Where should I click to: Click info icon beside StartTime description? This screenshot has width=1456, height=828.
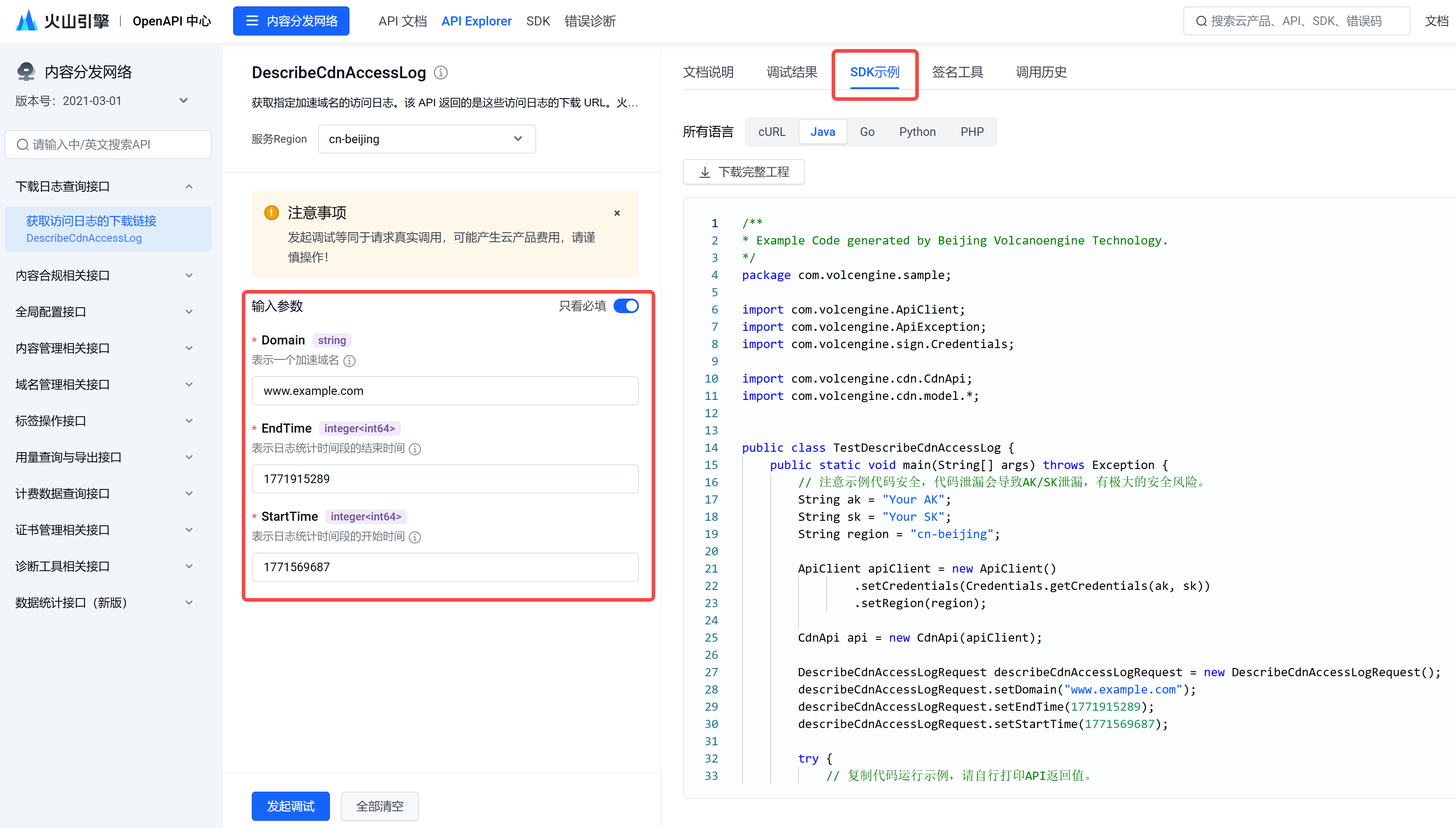tap(415, 538)
